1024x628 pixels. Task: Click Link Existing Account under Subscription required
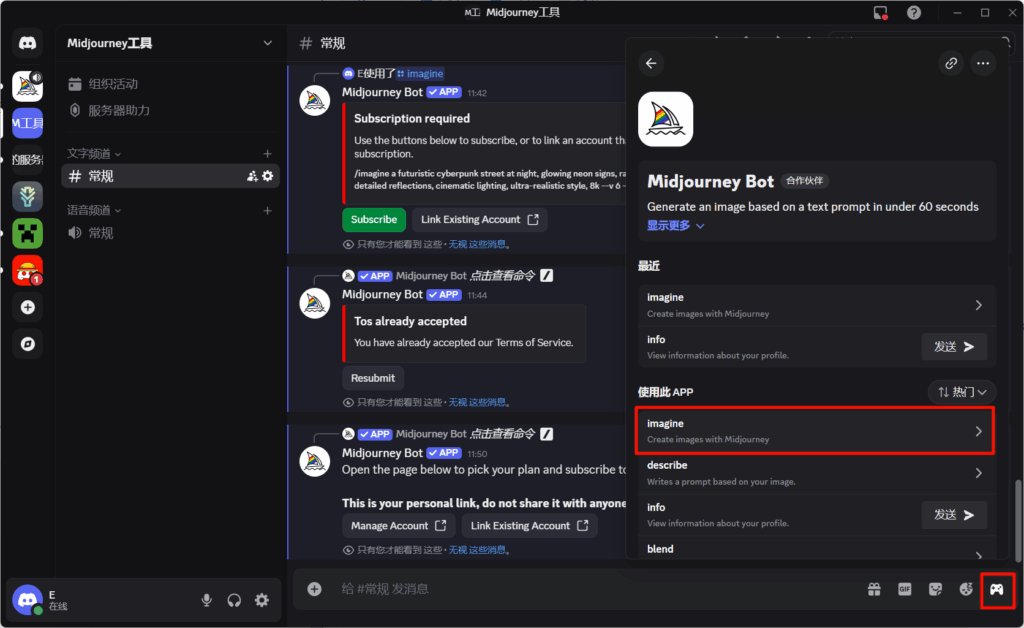(x=479, y=219)
